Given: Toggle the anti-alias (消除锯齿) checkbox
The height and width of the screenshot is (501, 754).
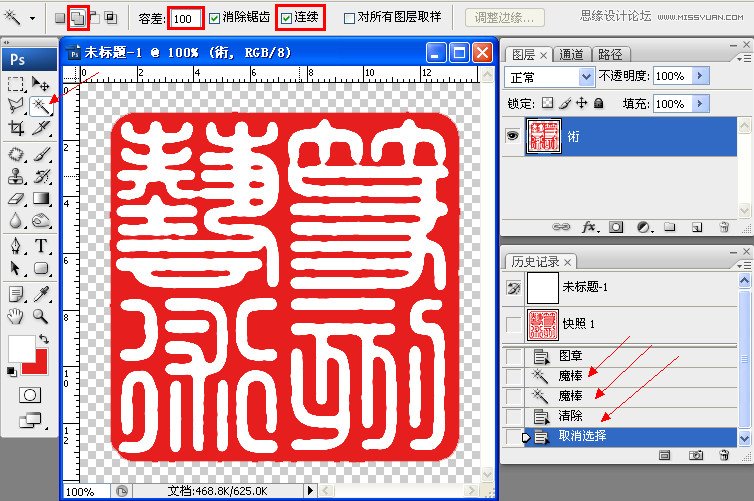Looking at the screenshot, I should click(214, 18).
